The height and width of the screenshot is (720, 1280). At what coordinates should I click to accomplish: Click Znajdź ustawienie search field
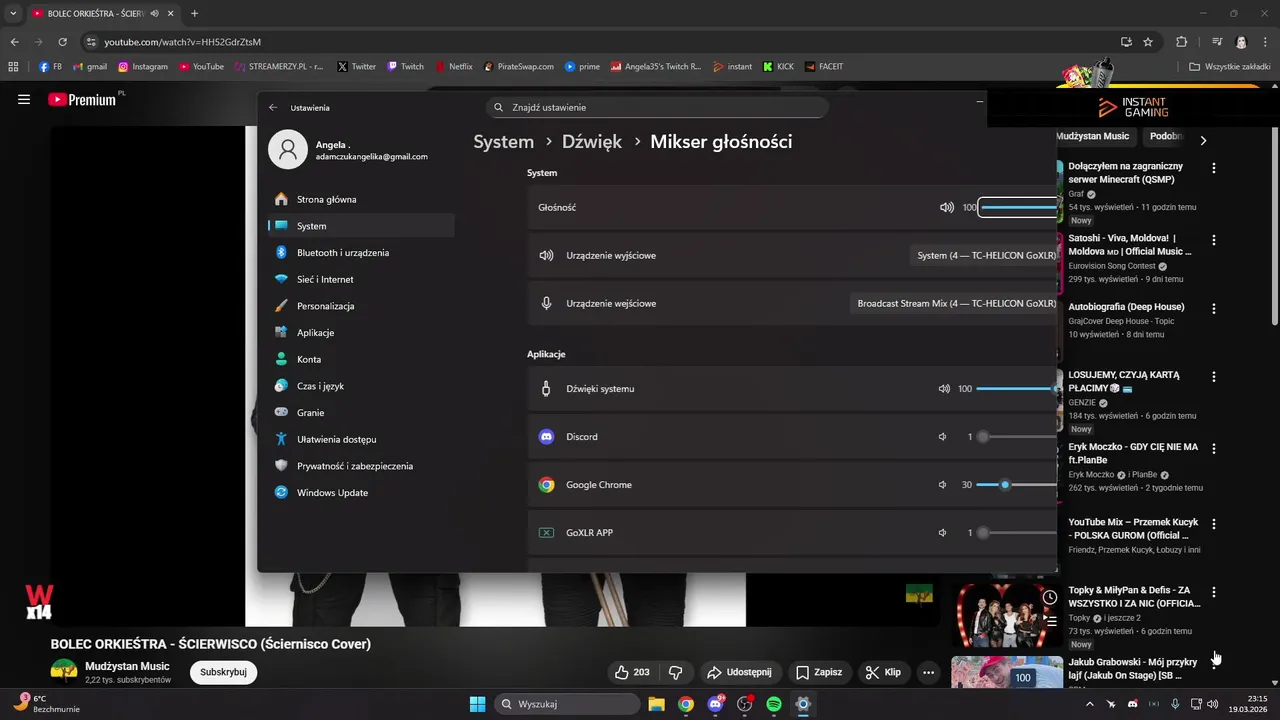click(657, 107)
